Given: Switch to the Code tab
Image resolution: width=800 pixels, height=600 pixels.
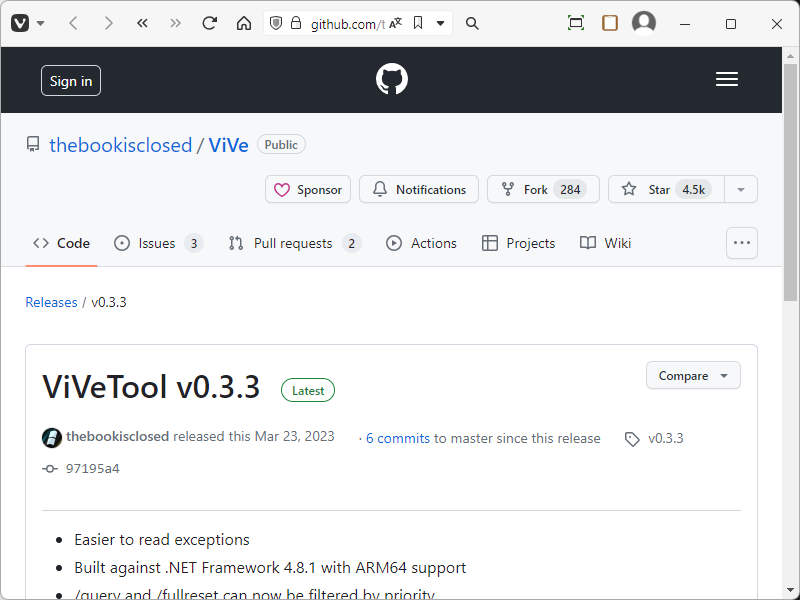Looking at the screenshot, I should (61, 243).
